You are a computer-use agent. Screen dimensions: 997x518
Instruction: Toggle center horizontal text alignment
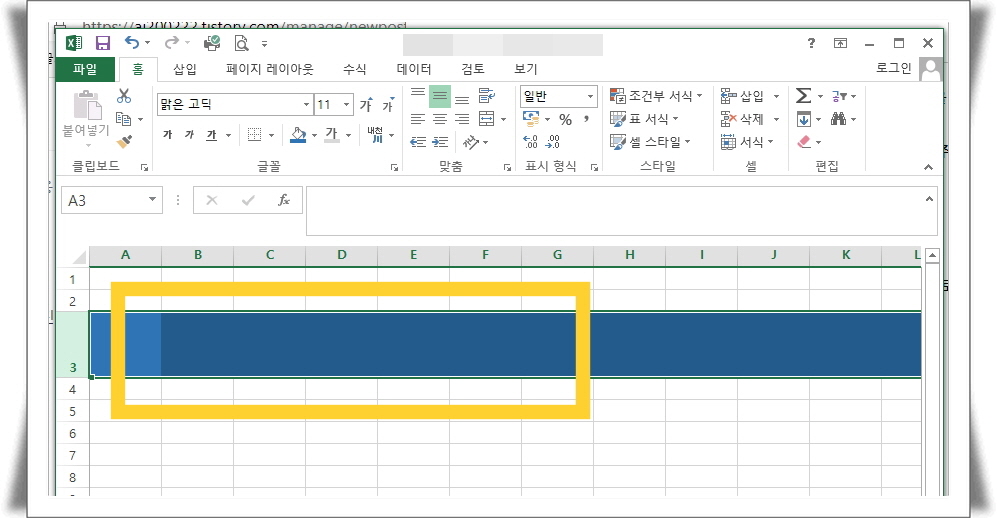click(x=440, y=119)
